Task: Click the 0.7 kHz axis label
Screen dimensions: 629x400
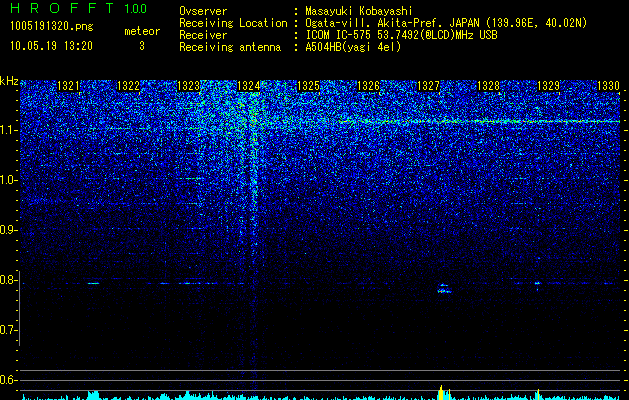Action: 9,330
